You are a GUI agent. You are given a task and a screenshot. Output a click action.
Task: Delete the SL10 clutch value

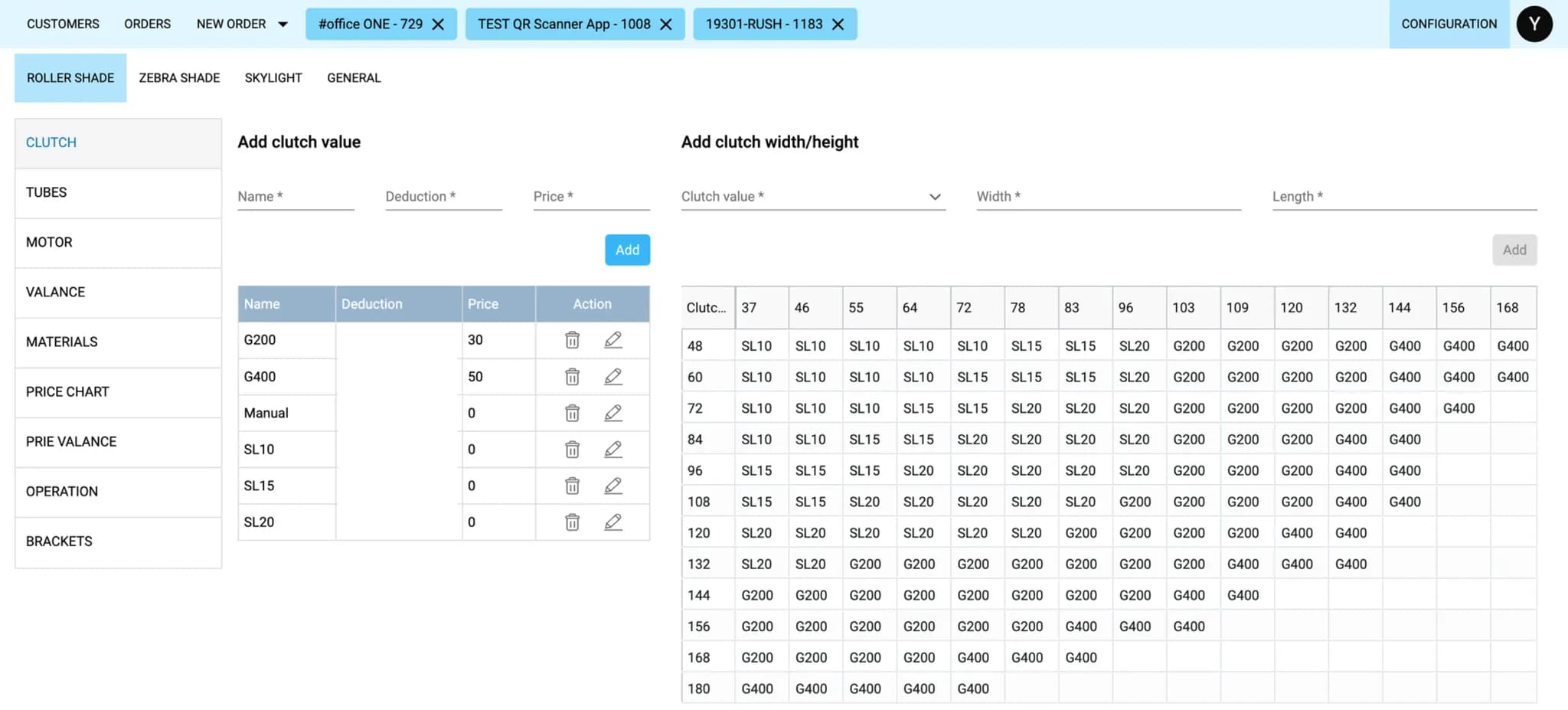(572, 450)
